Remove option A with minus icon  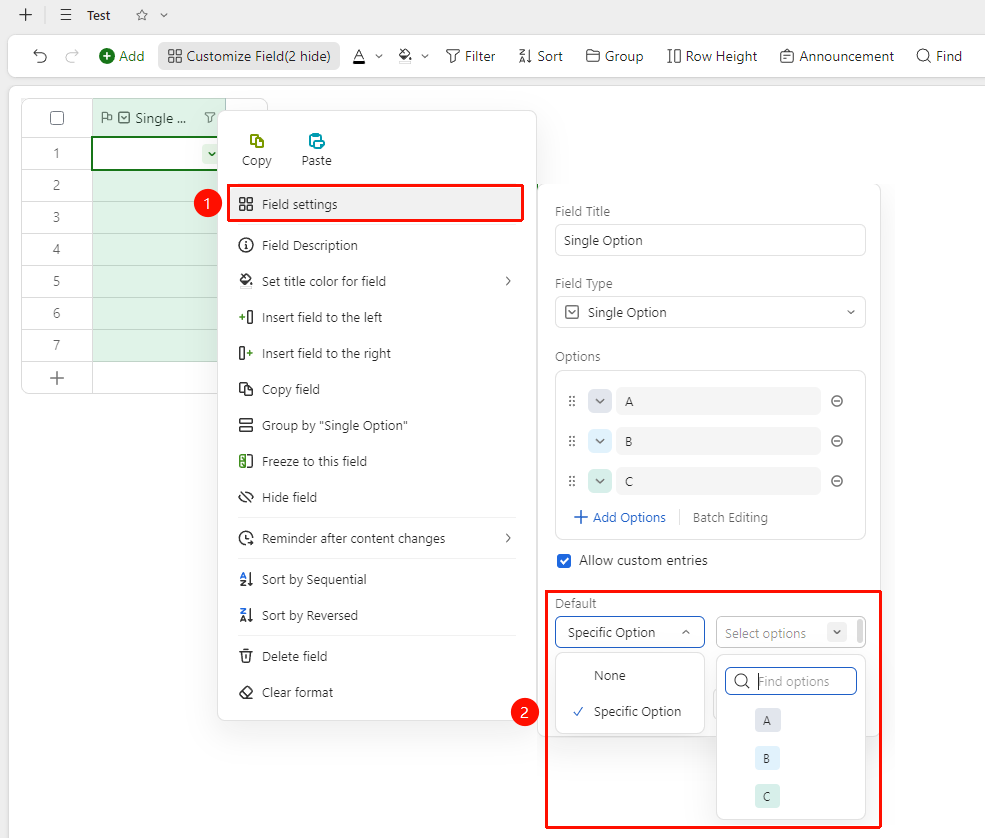[837, 401]
